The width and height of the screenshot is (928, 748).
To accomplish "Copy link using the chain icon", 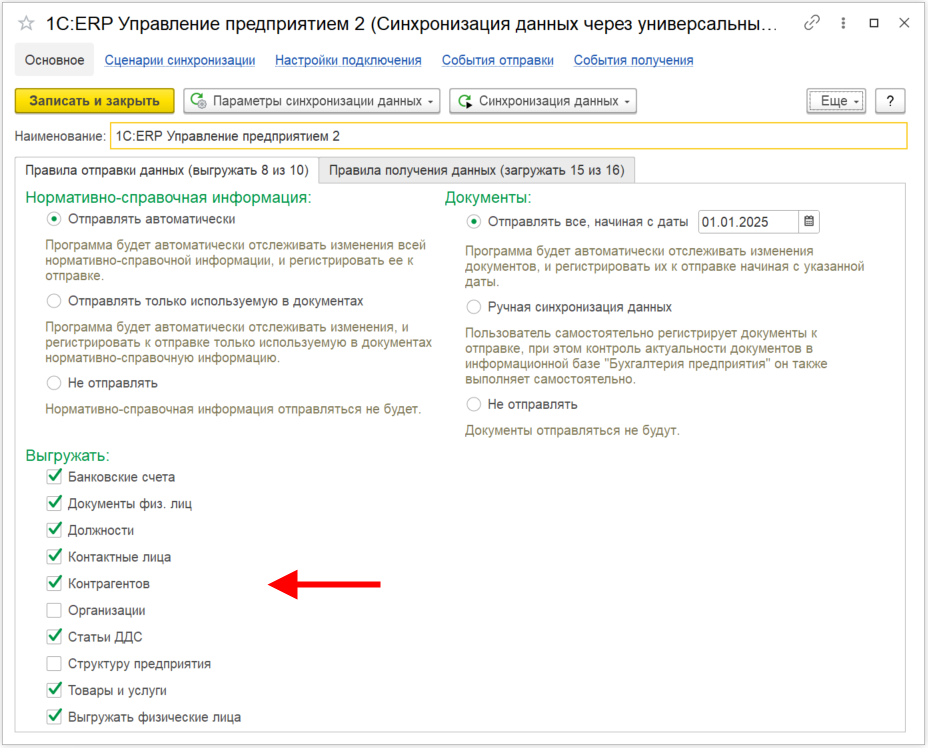I will [812, 23].
